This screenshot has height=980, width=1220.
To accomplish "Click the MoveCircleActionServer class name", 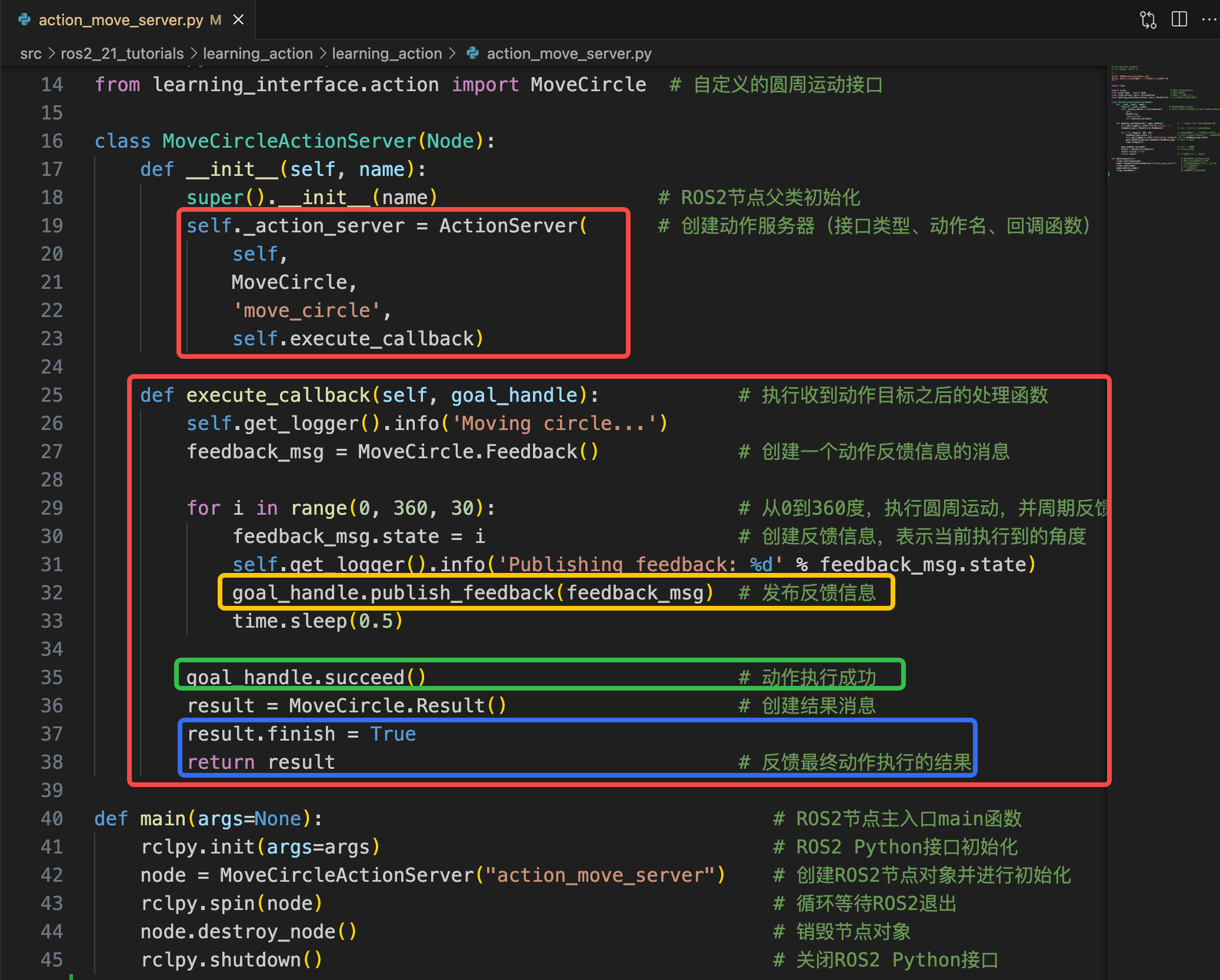I will [289, 141].
